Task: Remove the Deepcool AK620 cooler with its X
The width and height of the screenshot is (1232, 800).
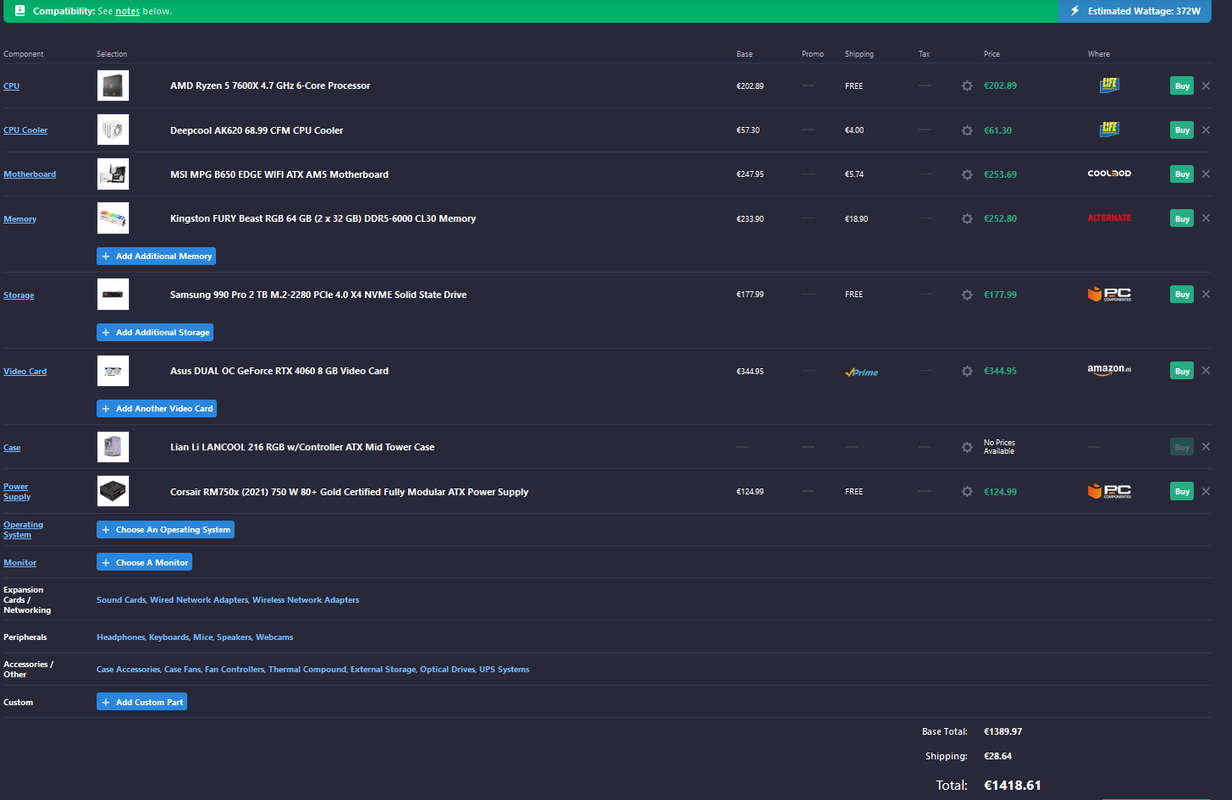Action: [x=1206, y=130]
